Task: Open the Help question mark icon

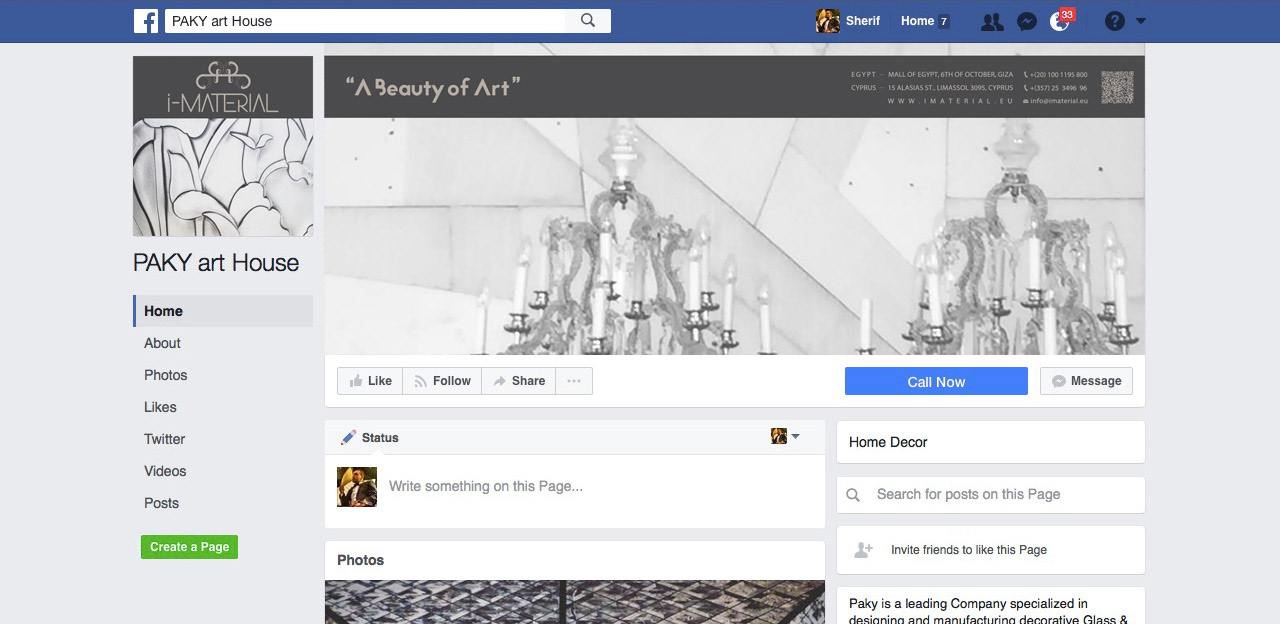Action: (1115, 21)
